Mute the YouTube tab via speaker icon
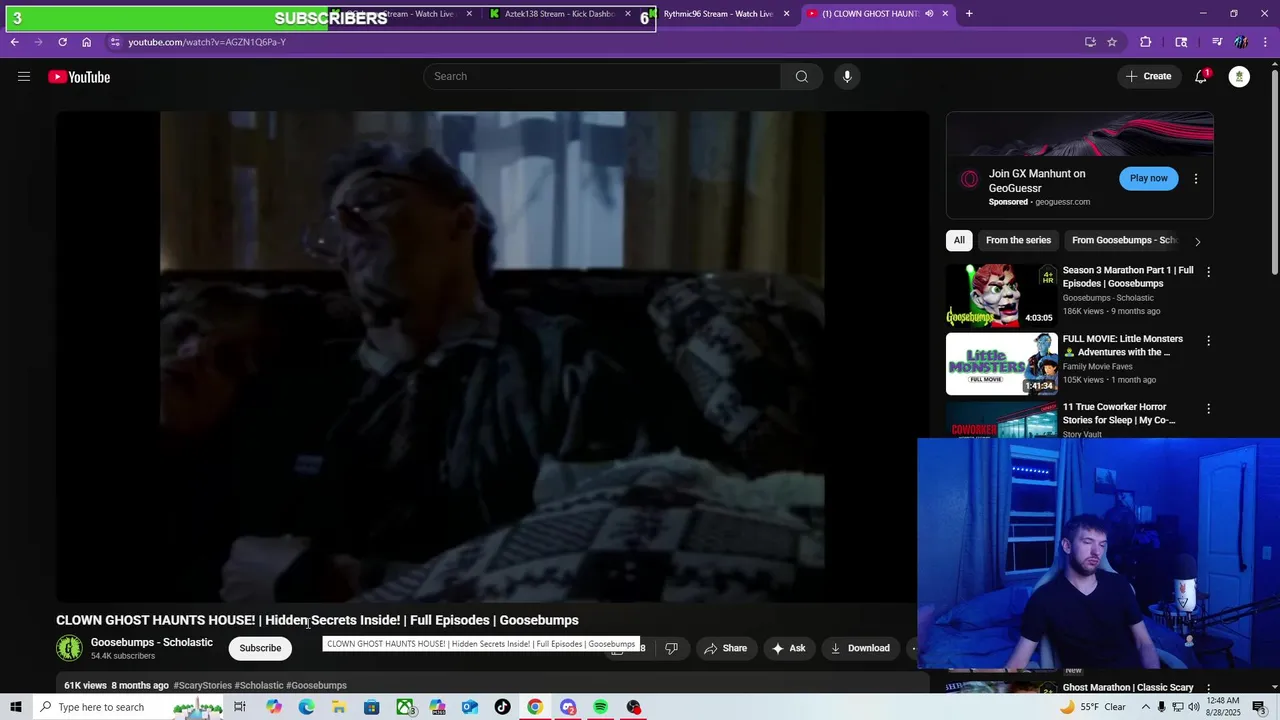 pyautogui.click(x=929, y=14)
